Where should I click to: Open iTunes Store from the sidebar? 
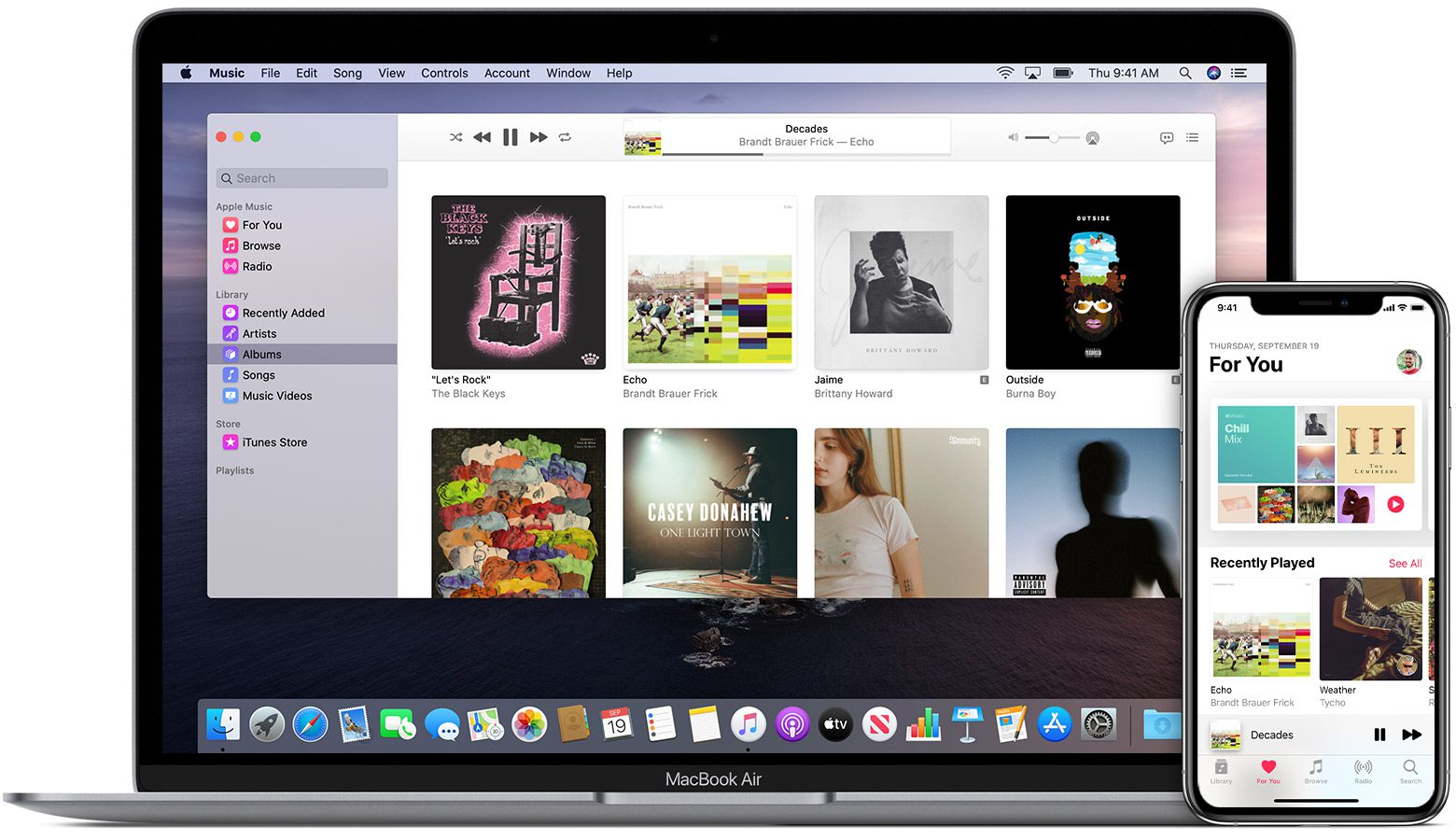coord(273,442)
